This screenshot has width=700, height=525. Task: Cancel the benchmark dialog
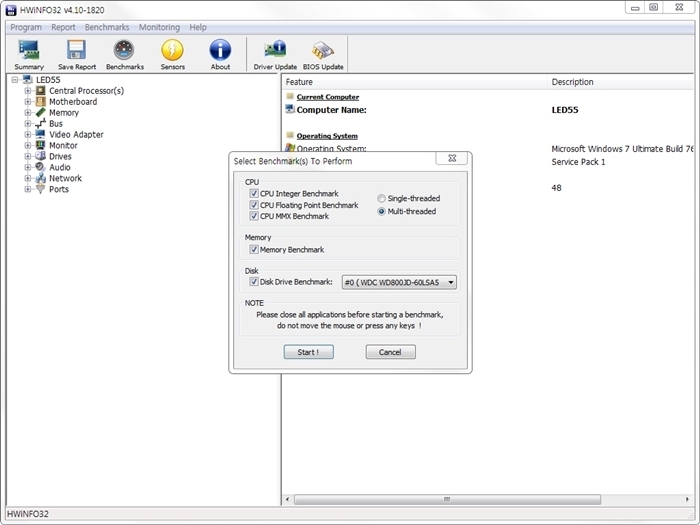click(x=391, y=352)
